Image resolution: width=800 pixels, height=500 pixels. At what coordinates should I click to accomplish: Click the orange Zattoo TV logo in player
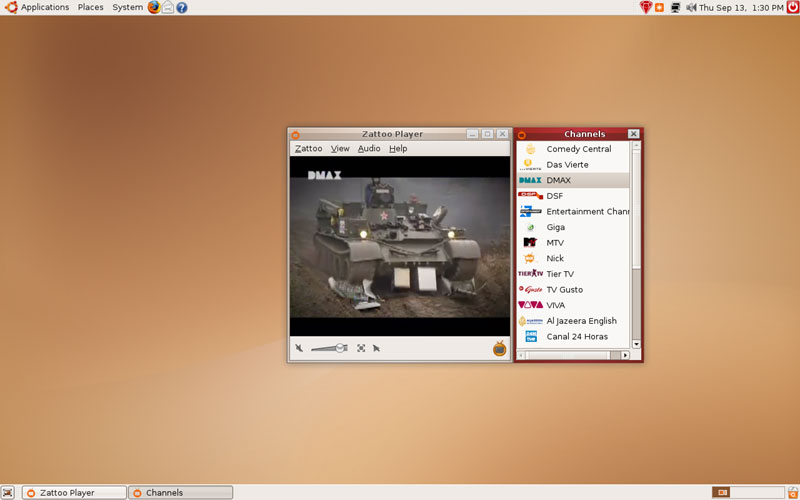pyautogui.click(x=499, y=348)
